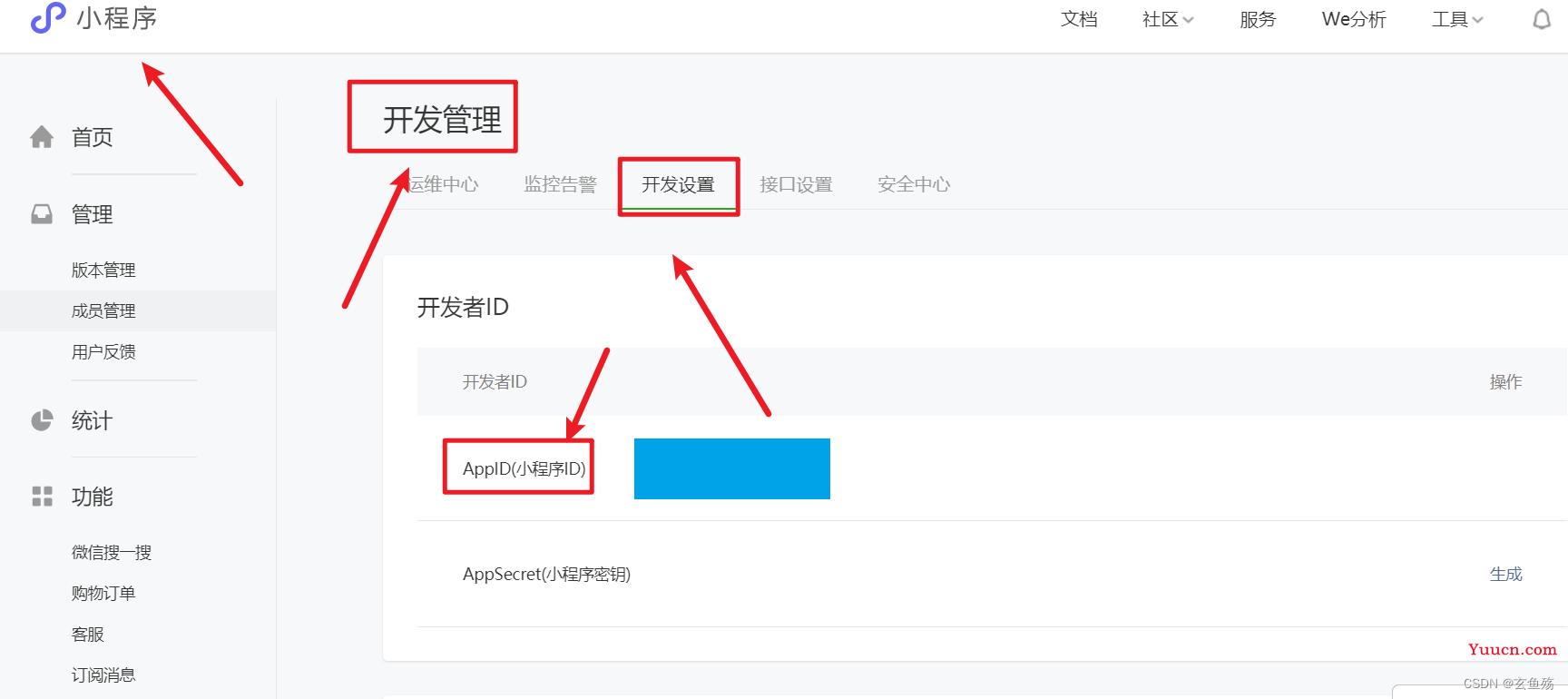
Task: Switch to the 安全中心 tab
Action: (x=914, y=184)
